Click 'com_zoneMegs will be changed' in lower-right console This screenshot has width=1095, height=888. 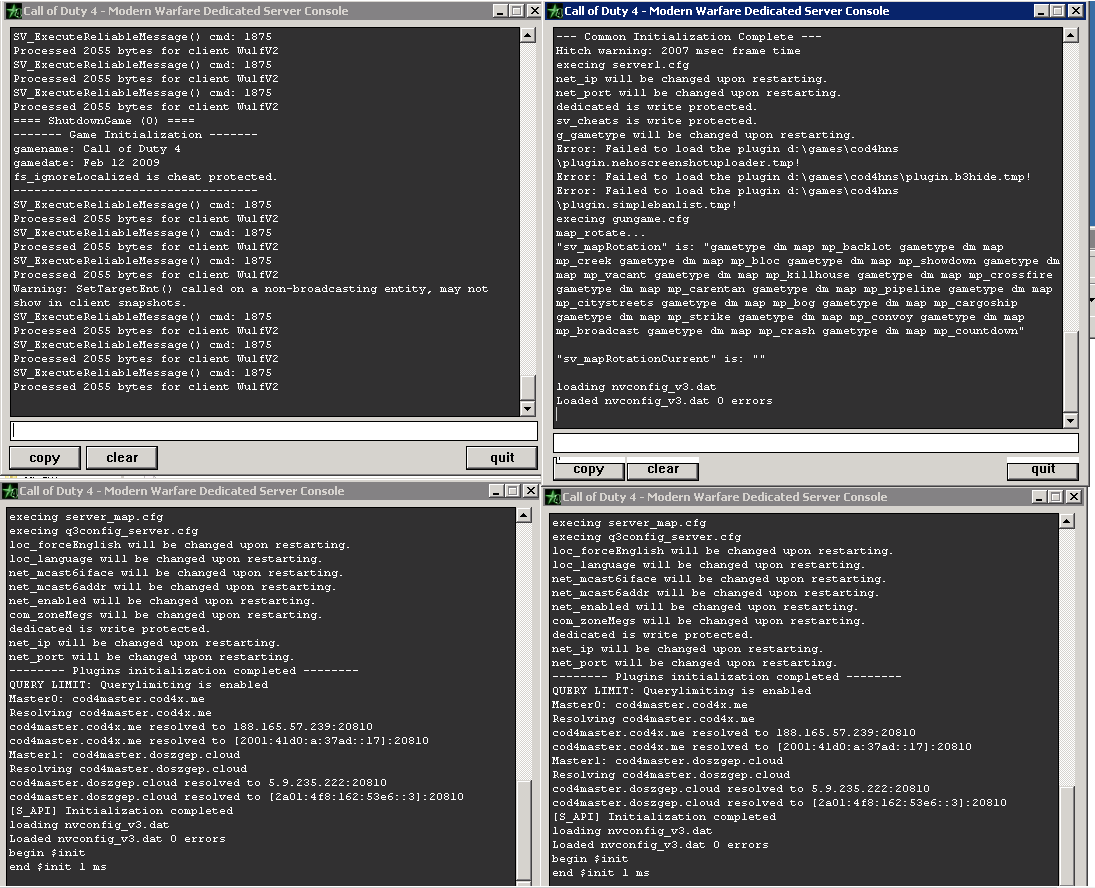tap(708, 621)
